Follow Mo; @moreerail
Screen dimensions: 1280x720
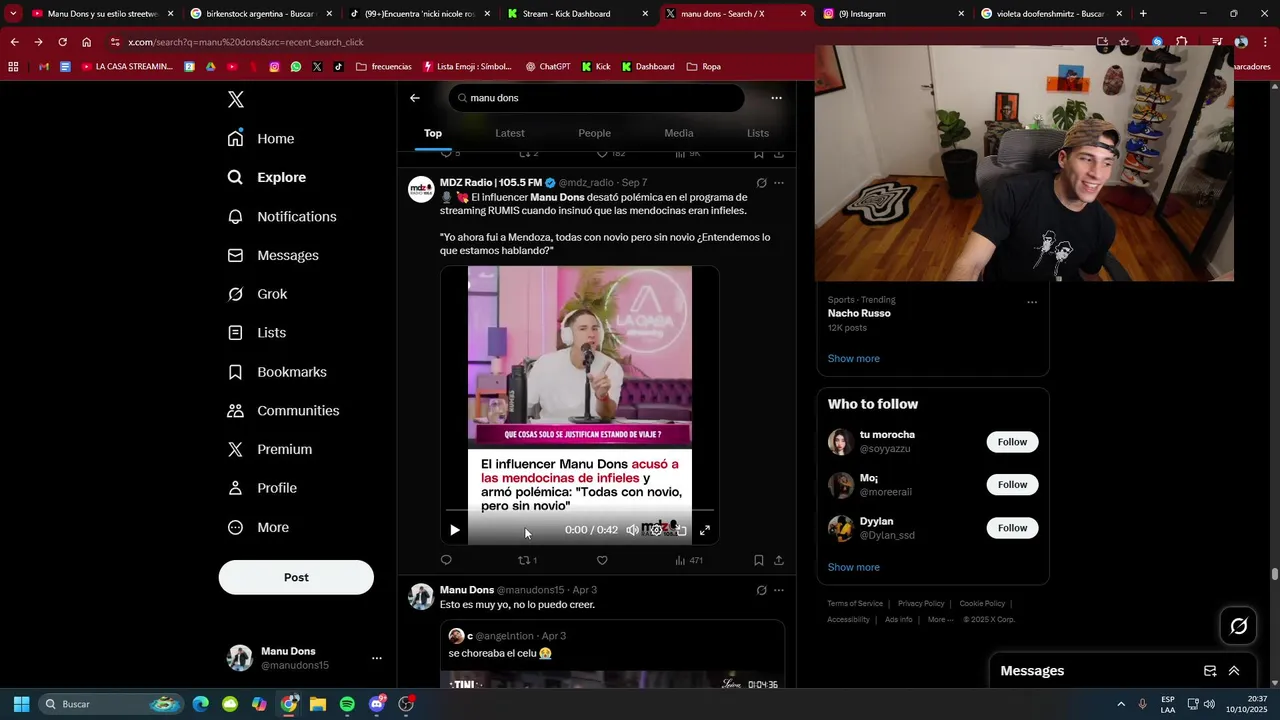(1012, 485)
